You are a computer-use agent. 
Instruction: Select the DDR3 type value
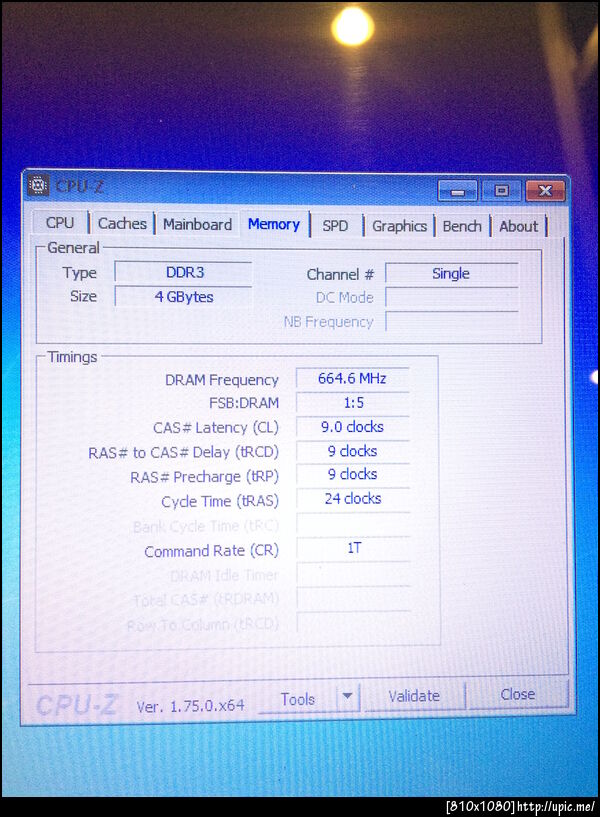tap(184, 272)
